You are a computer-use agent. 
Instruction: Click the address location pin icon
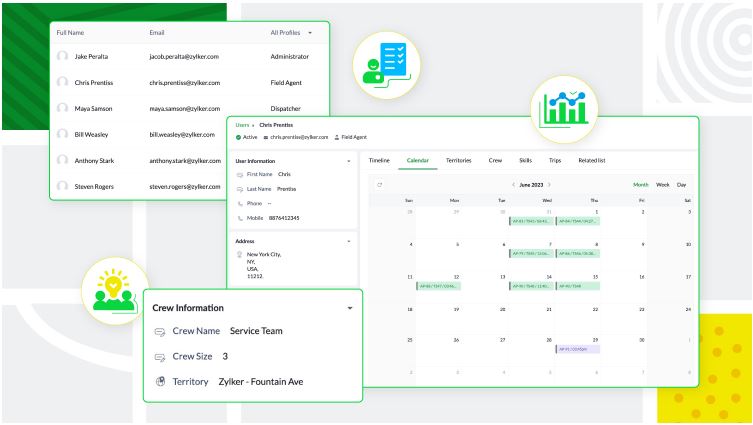240,255
